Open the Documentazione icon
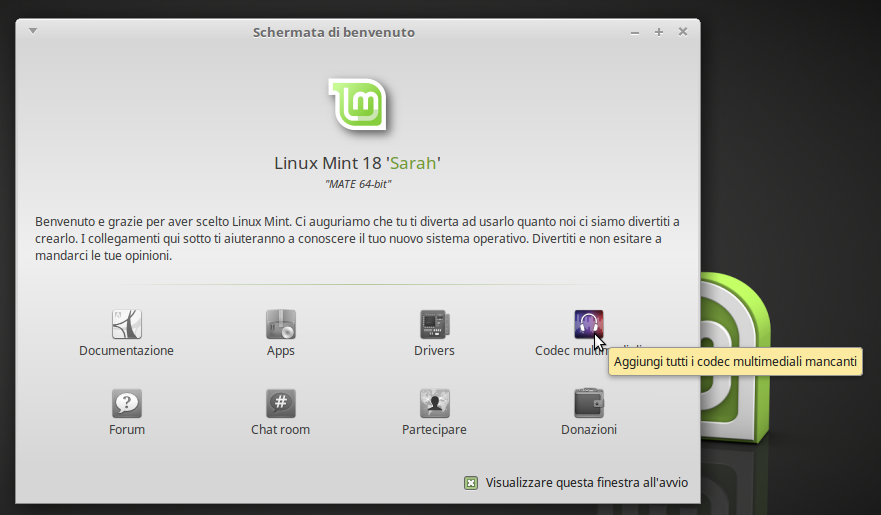Viewport: 881px width, 515px height. (x=126, y=324)
